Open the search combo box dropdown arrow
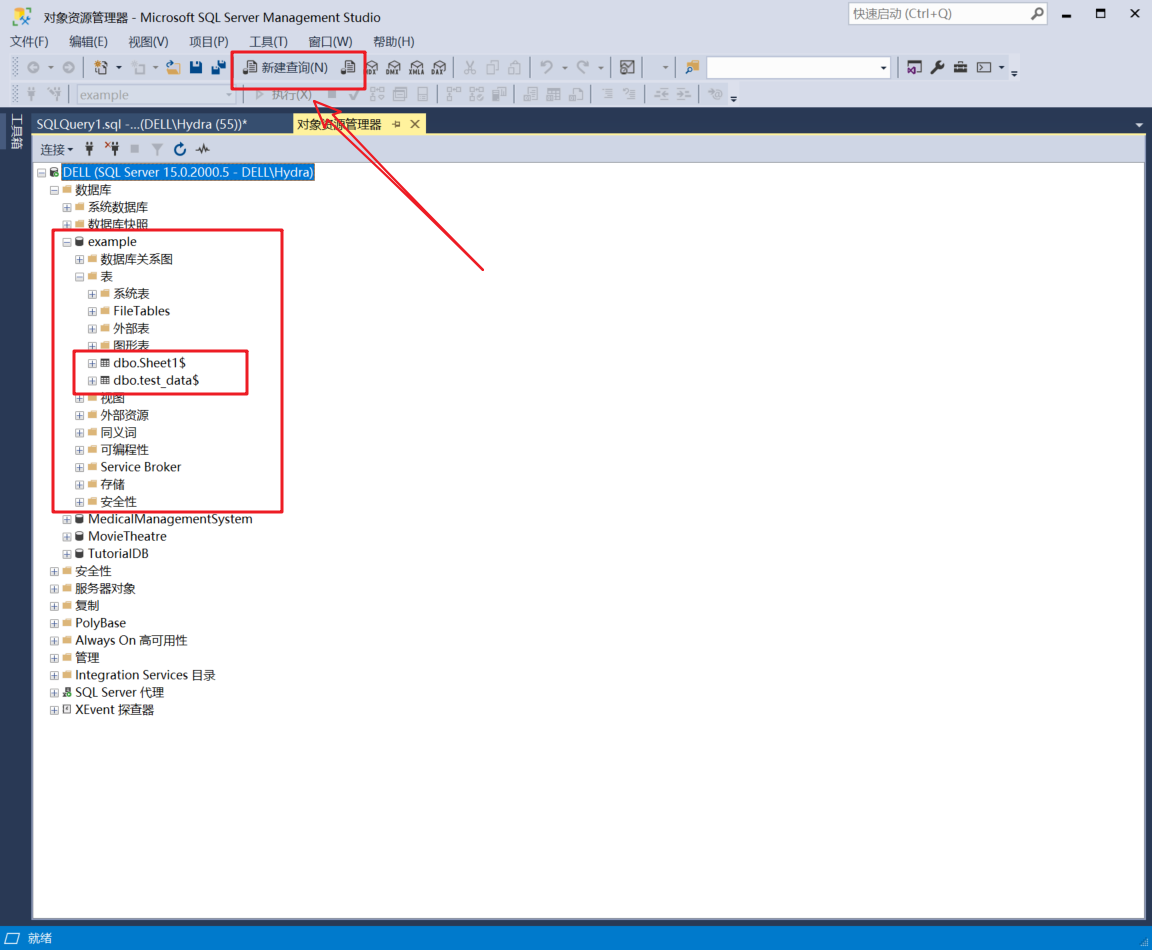 883,68
